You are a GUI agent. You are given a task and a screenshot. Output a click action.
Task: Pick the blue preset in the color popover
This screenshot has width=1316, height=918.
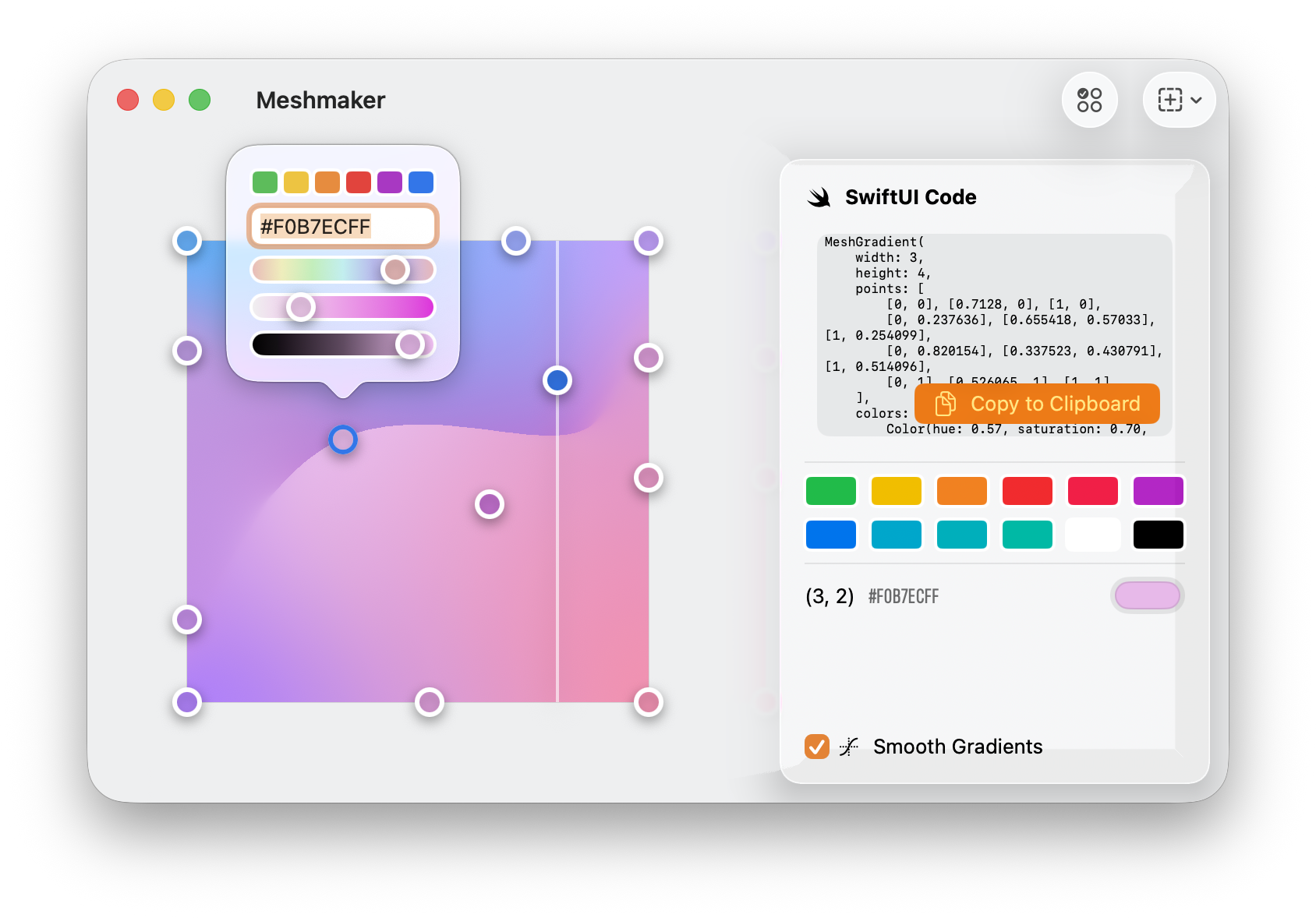coord(421,182)
